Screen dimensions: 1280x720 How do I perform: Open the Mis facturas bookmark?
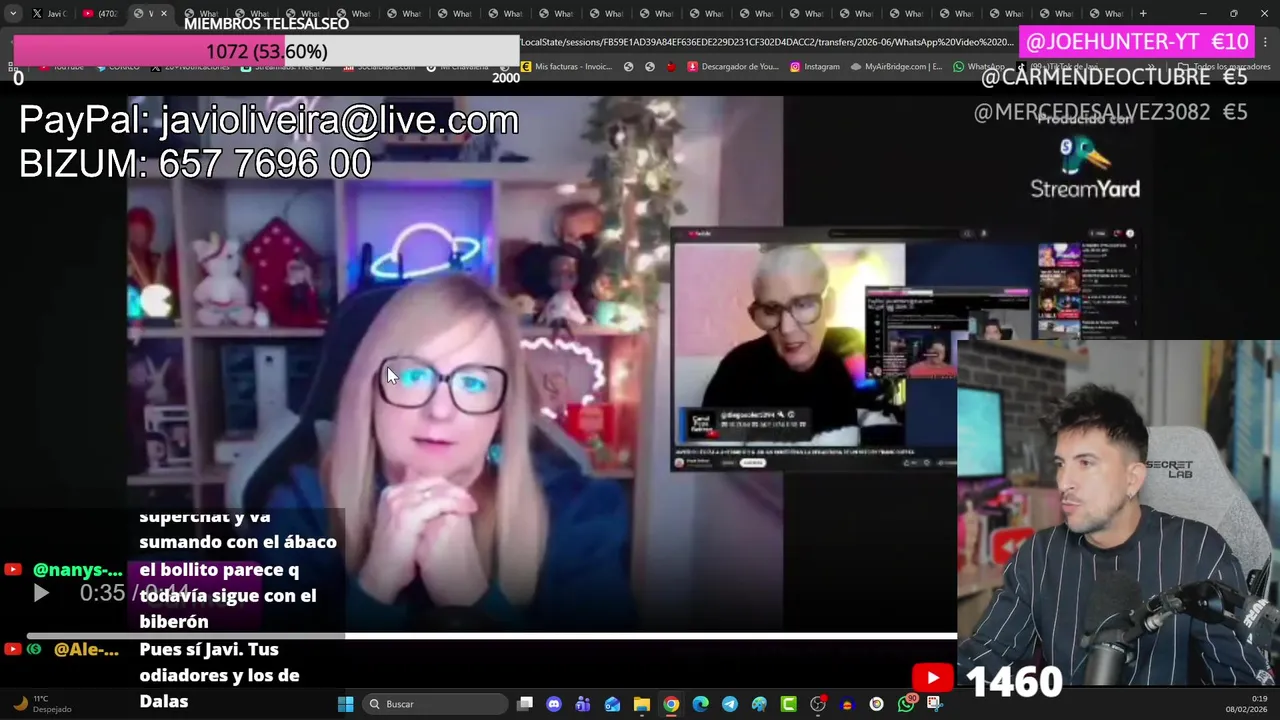pyautogui.click(x=566, y=67)
